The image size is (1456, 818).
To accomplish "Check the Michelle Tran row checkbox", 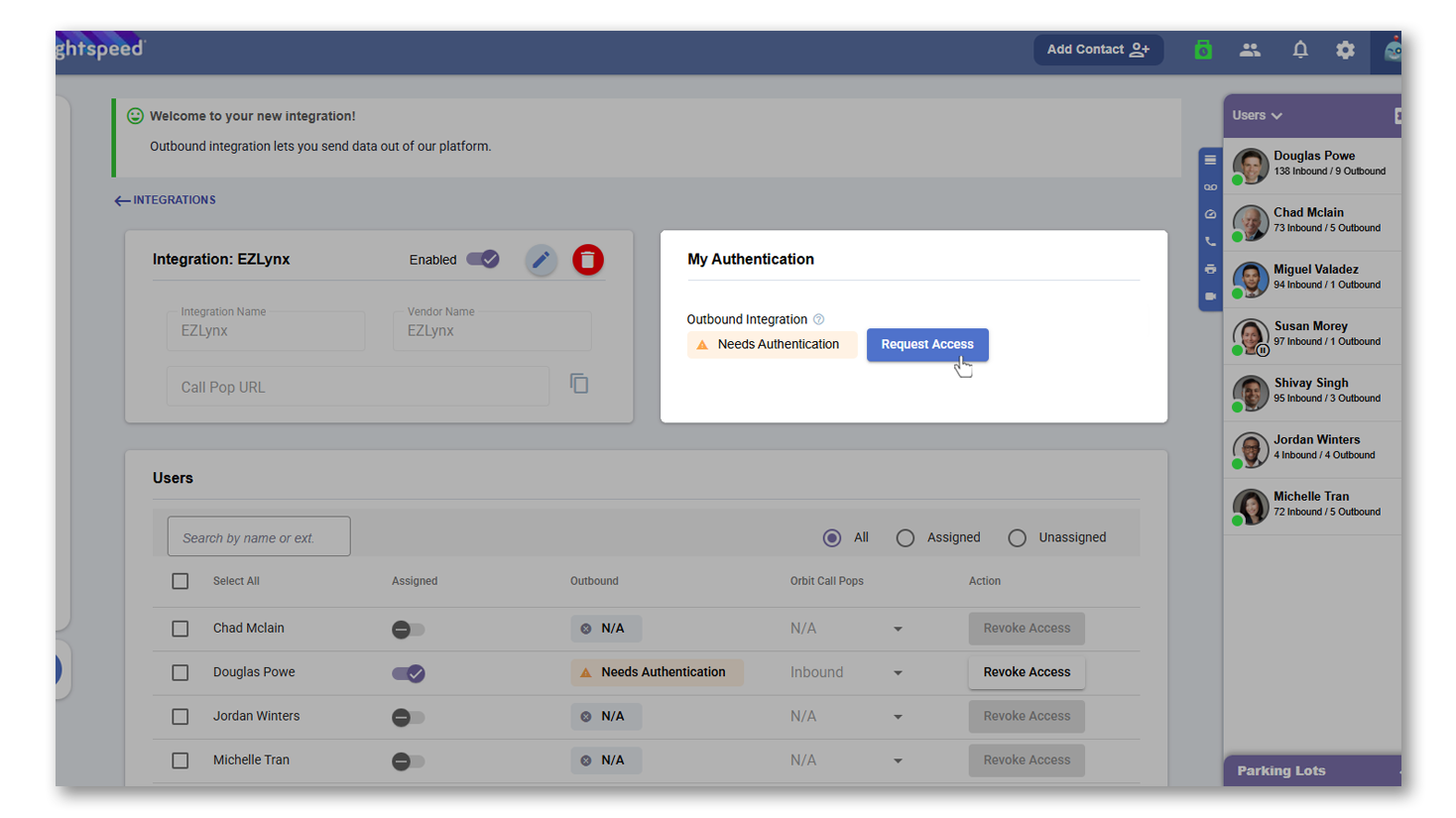I will 180,760.
